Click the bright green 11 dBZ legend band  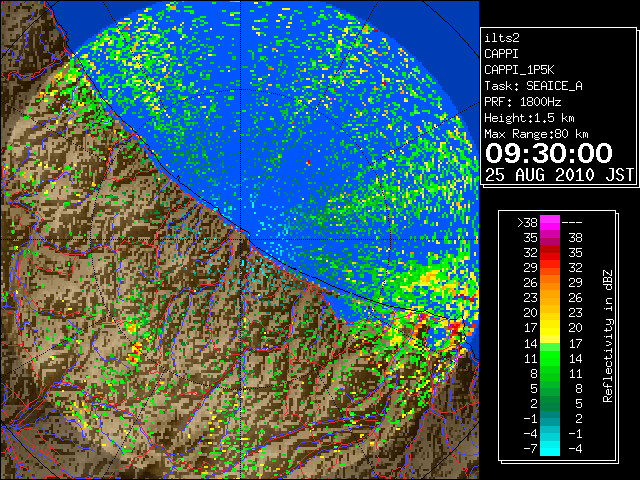[x=550, y=358]
